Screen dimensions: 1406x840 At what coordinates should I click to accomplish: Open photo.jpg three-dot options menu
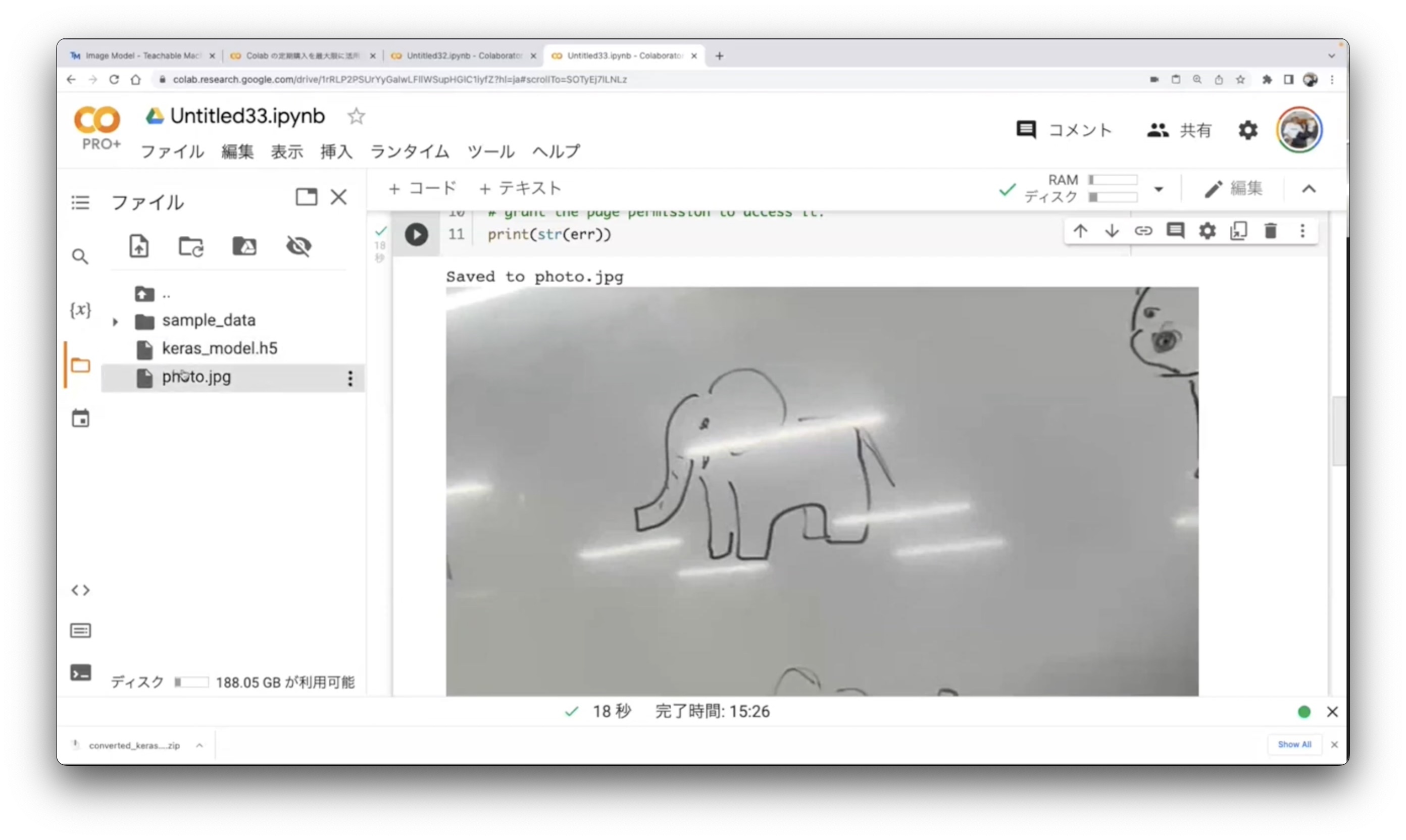coord(350,378)
